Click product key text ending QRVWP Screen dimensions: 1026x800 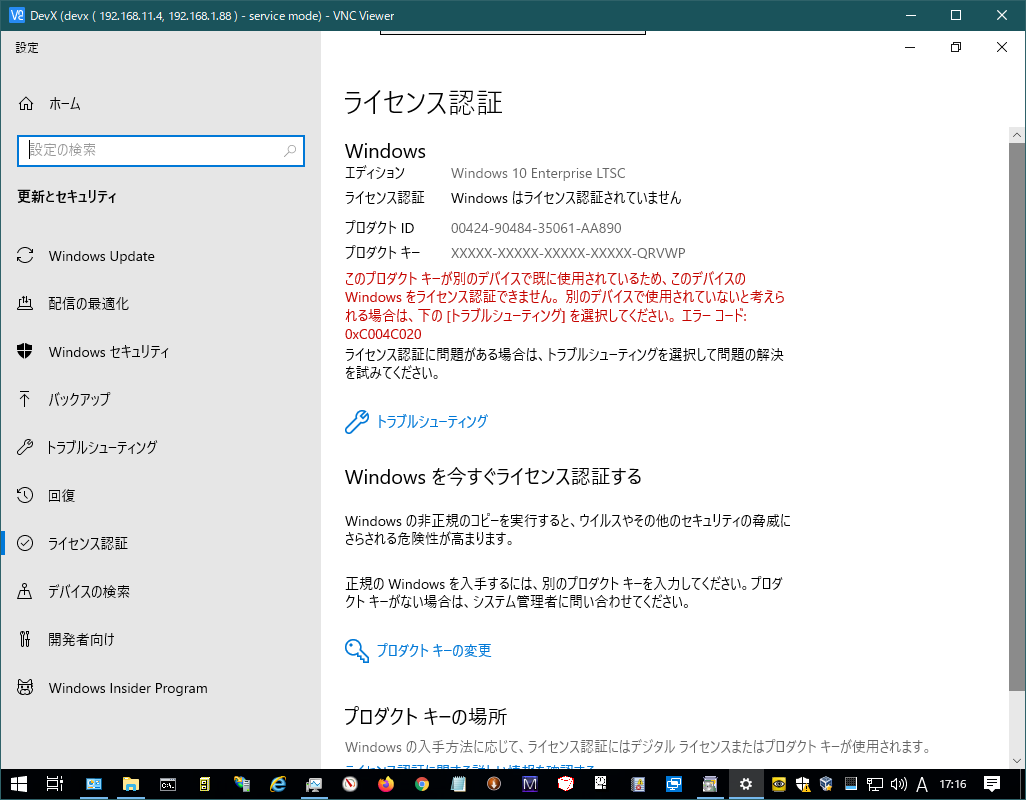tap(568, 253)
